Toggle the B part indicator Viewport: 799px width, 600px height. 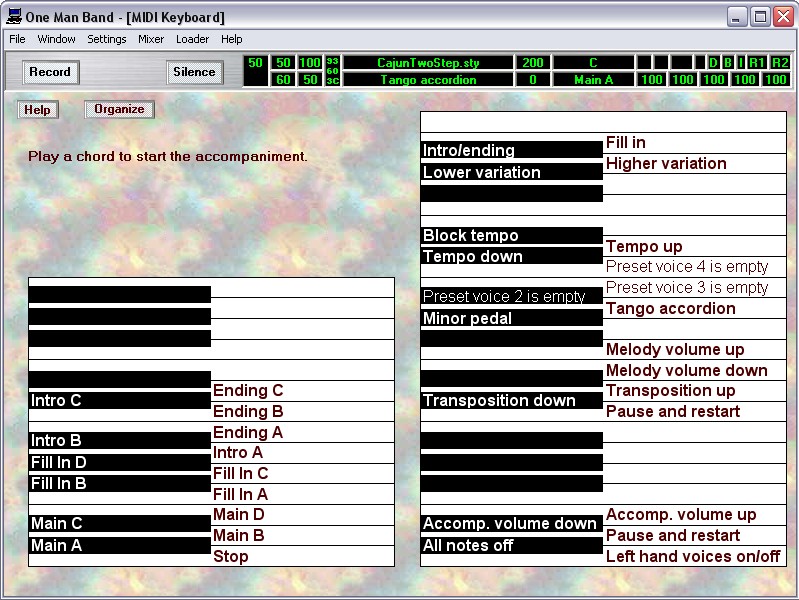pos(728,63)
